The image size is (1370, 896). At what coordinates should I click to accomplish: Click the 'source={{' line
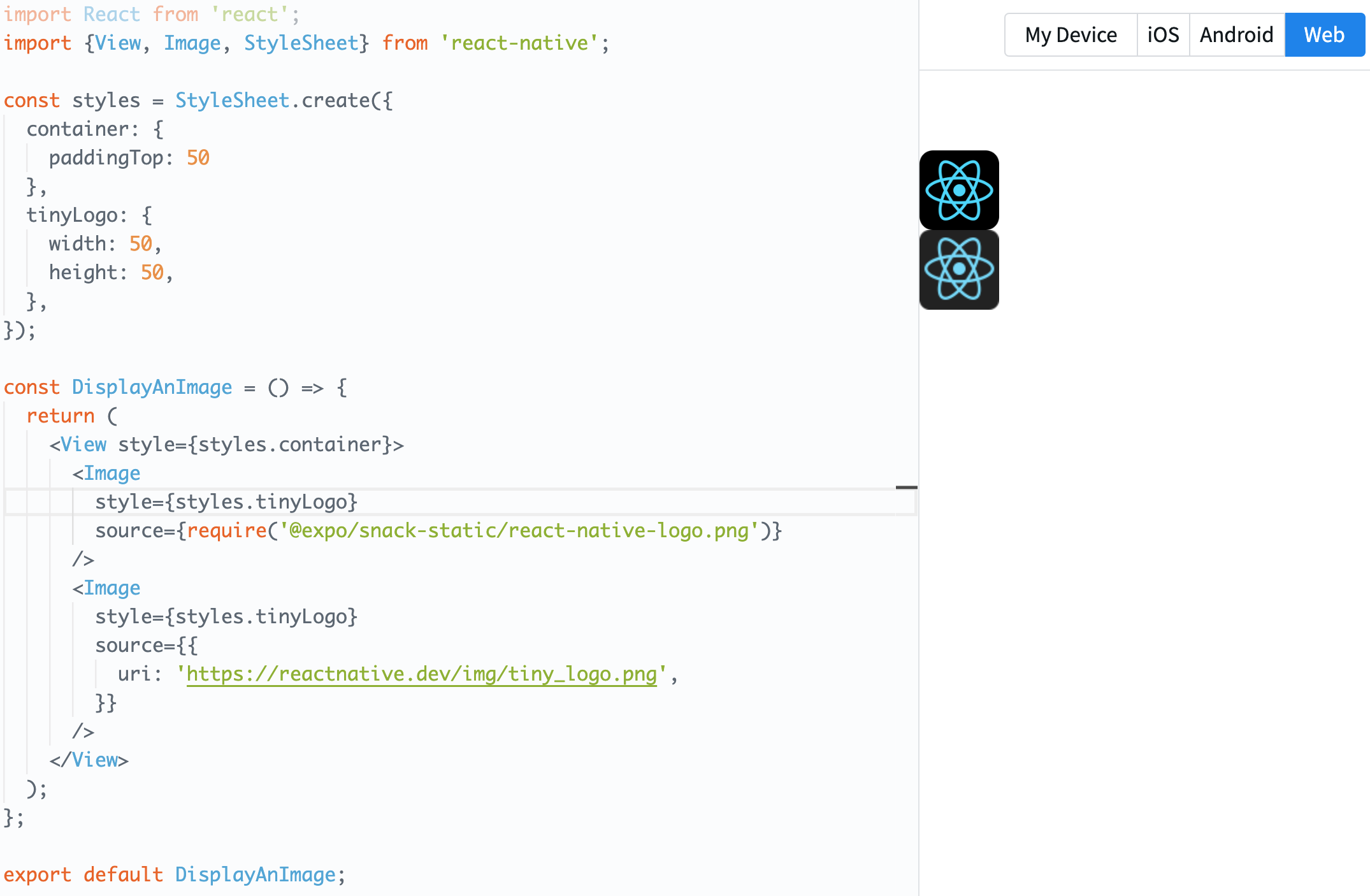point(147,646)
